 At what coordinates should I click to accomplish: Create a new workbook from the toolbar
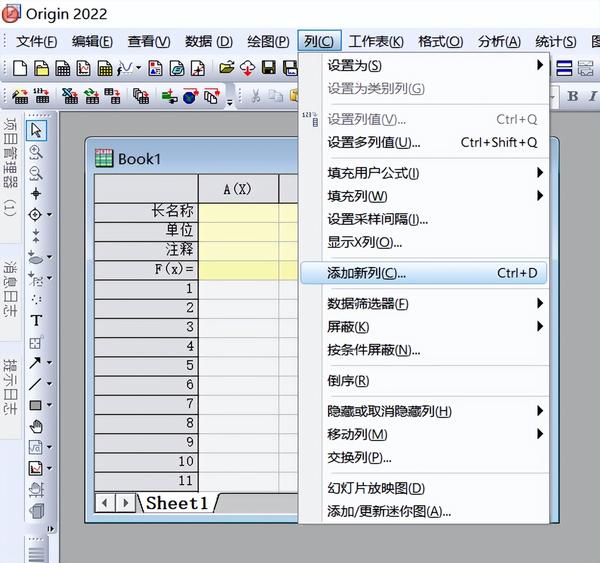[63, 69]
